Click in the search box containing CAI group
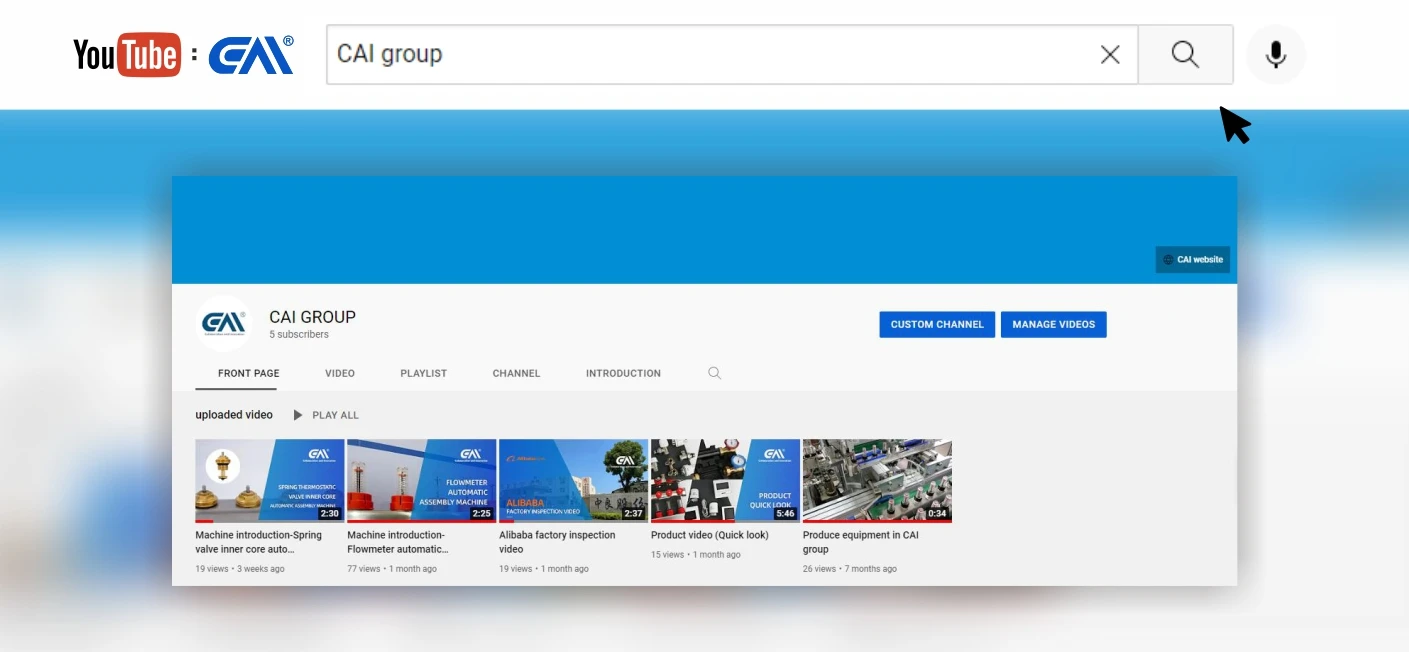 click(700, 55)
